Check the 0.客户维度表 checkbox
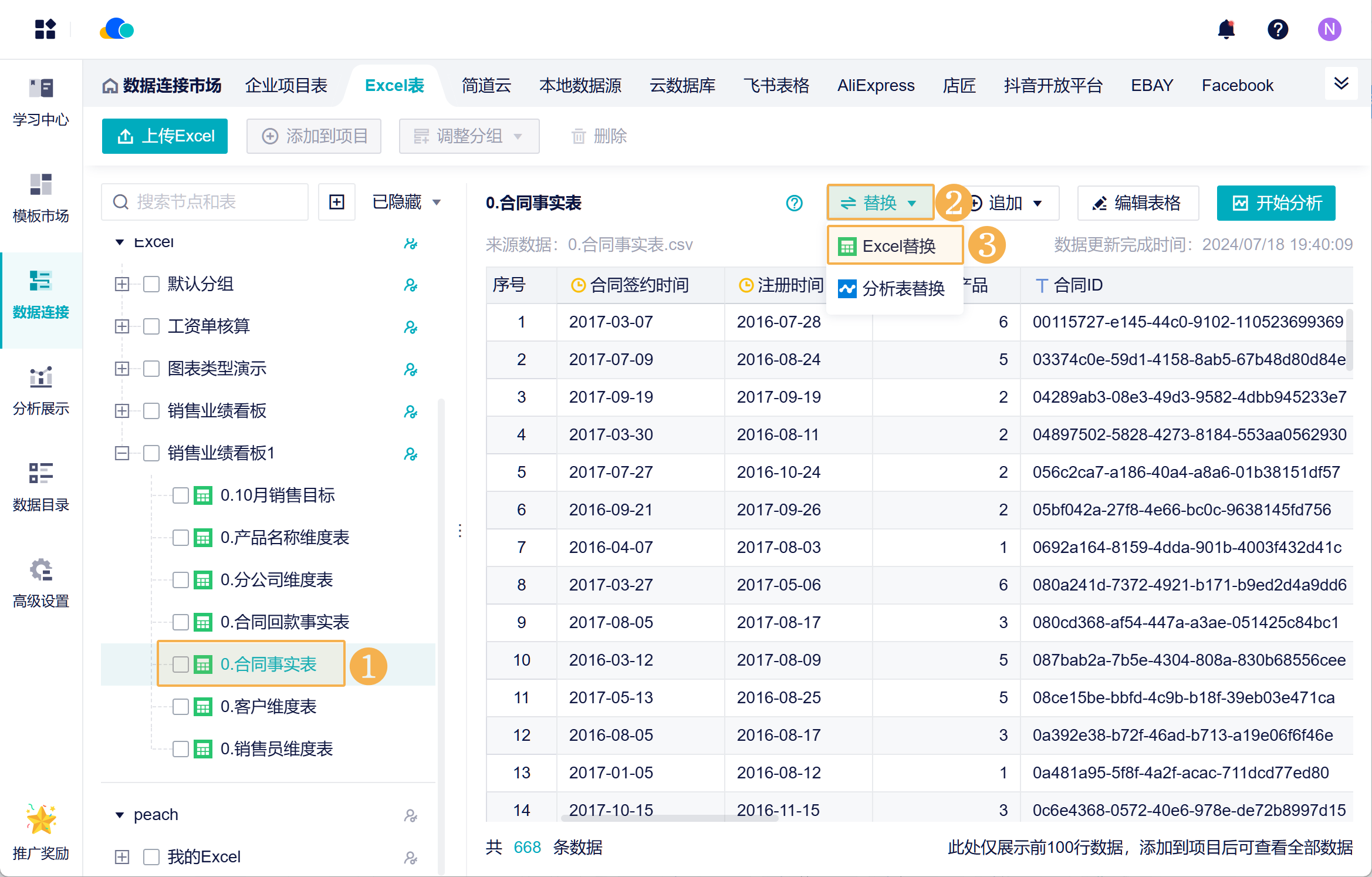 181,707
